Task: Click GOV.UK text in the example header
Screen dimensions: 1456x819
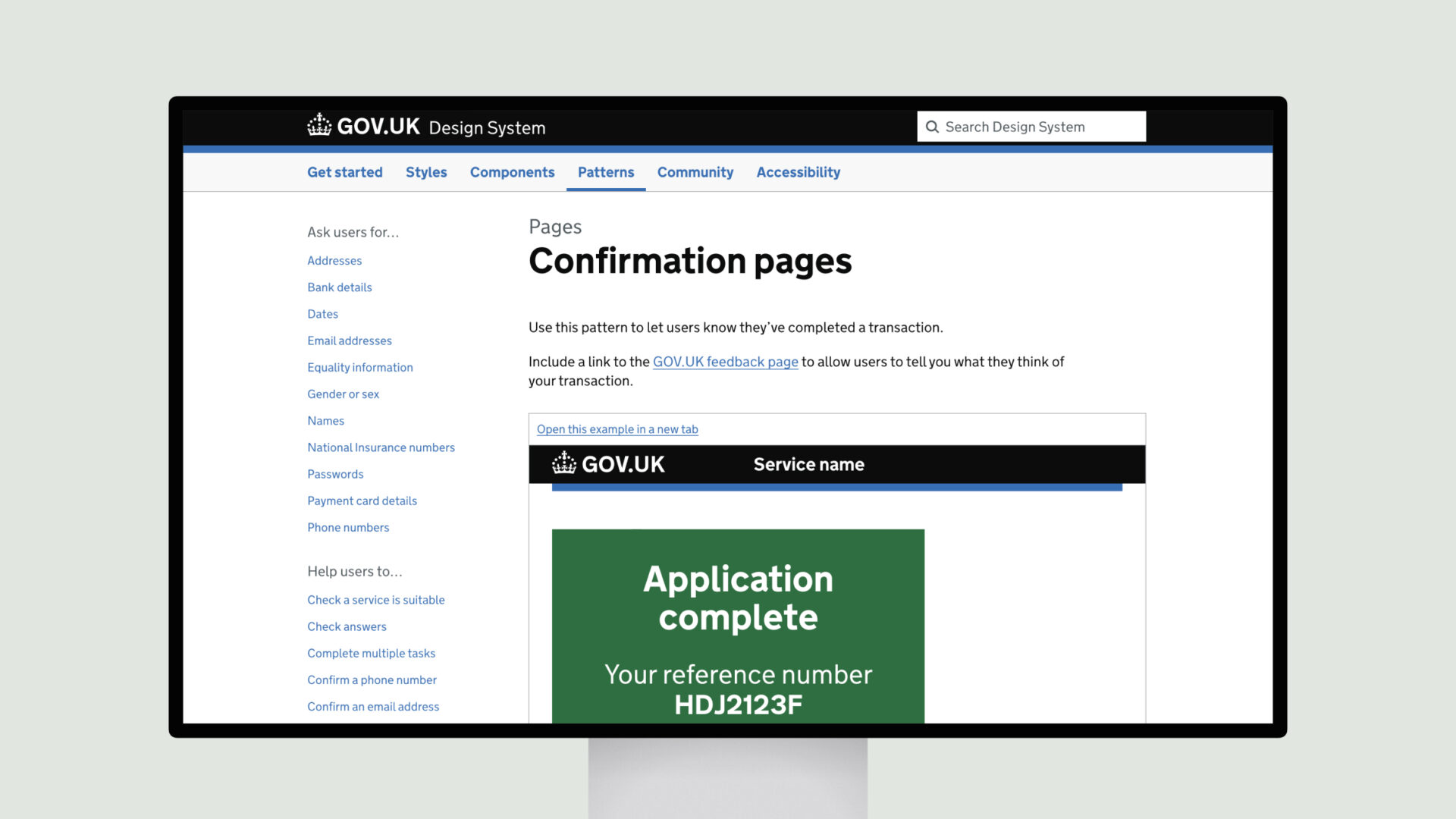Action: 623,464
